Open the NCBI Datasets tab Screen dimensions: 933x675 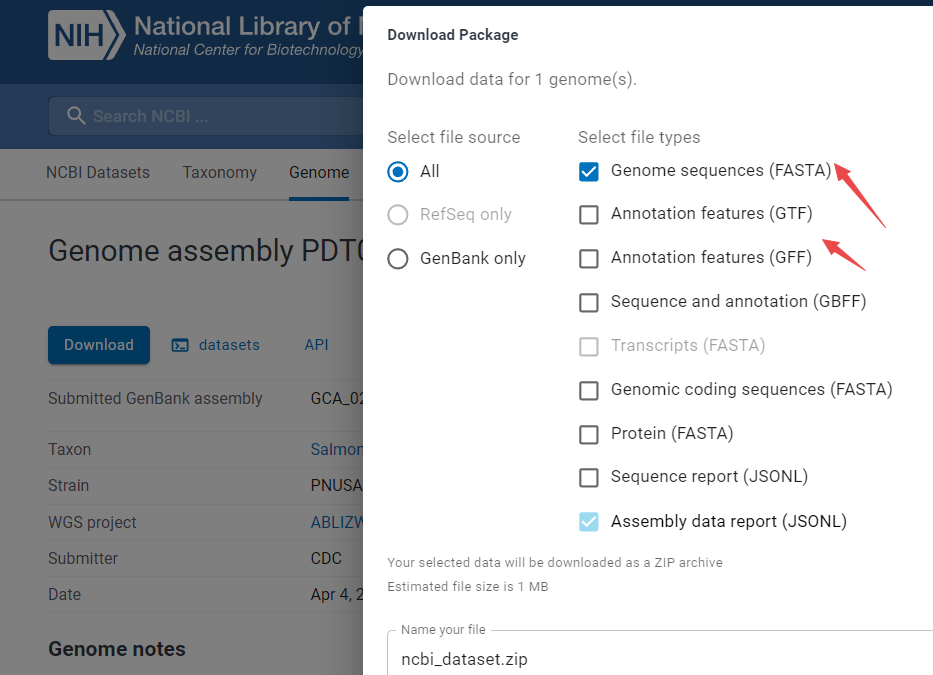[x=98, y=173]
